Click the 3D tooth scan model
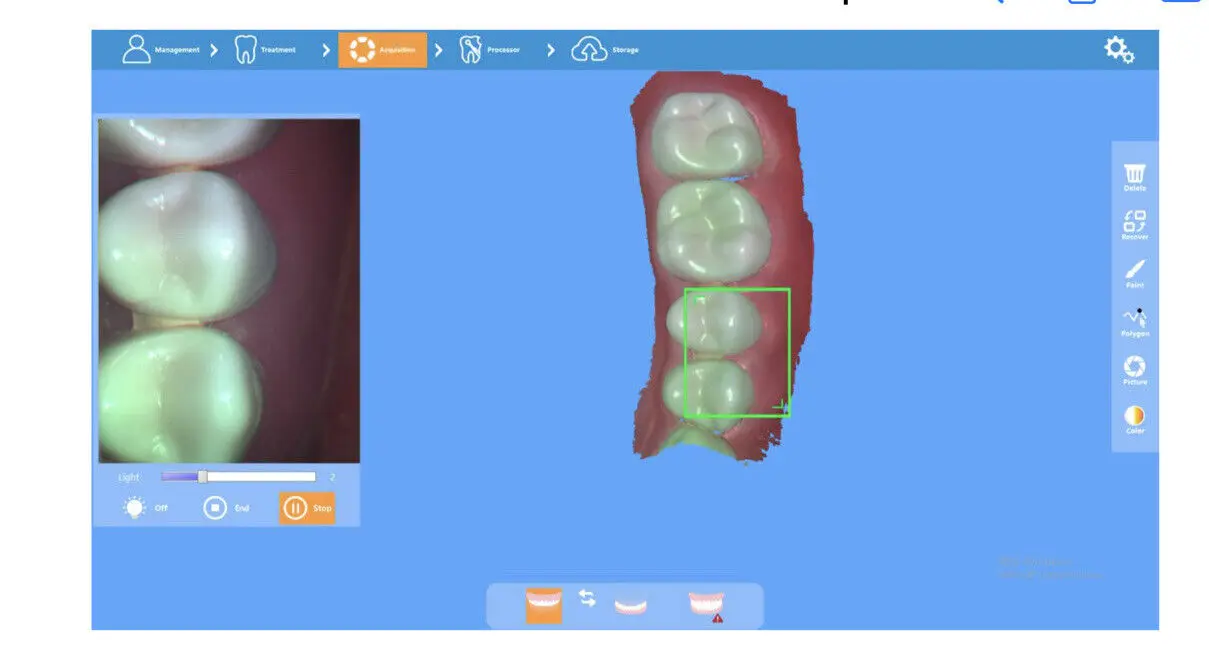 click(x=720, y=268)
